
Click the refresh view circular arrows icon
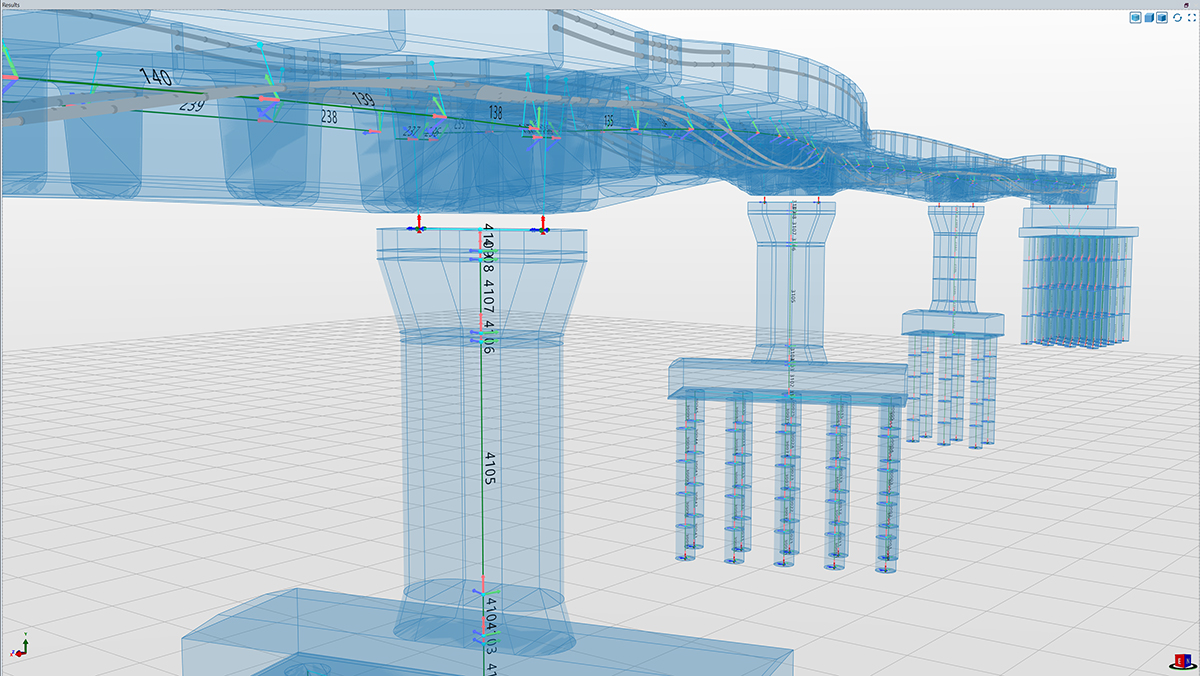pyautogui.click(x=1177, y=17)
